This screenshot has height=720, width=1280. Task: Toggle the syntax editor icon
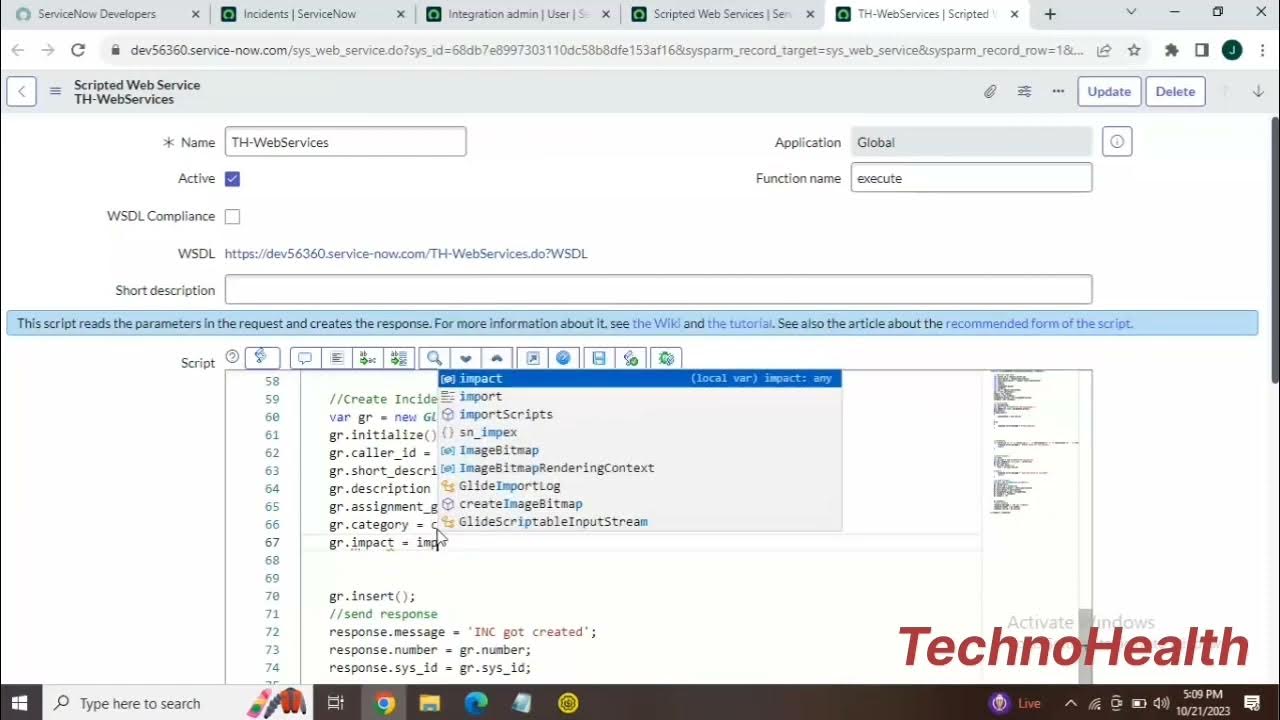pos(261,357)
